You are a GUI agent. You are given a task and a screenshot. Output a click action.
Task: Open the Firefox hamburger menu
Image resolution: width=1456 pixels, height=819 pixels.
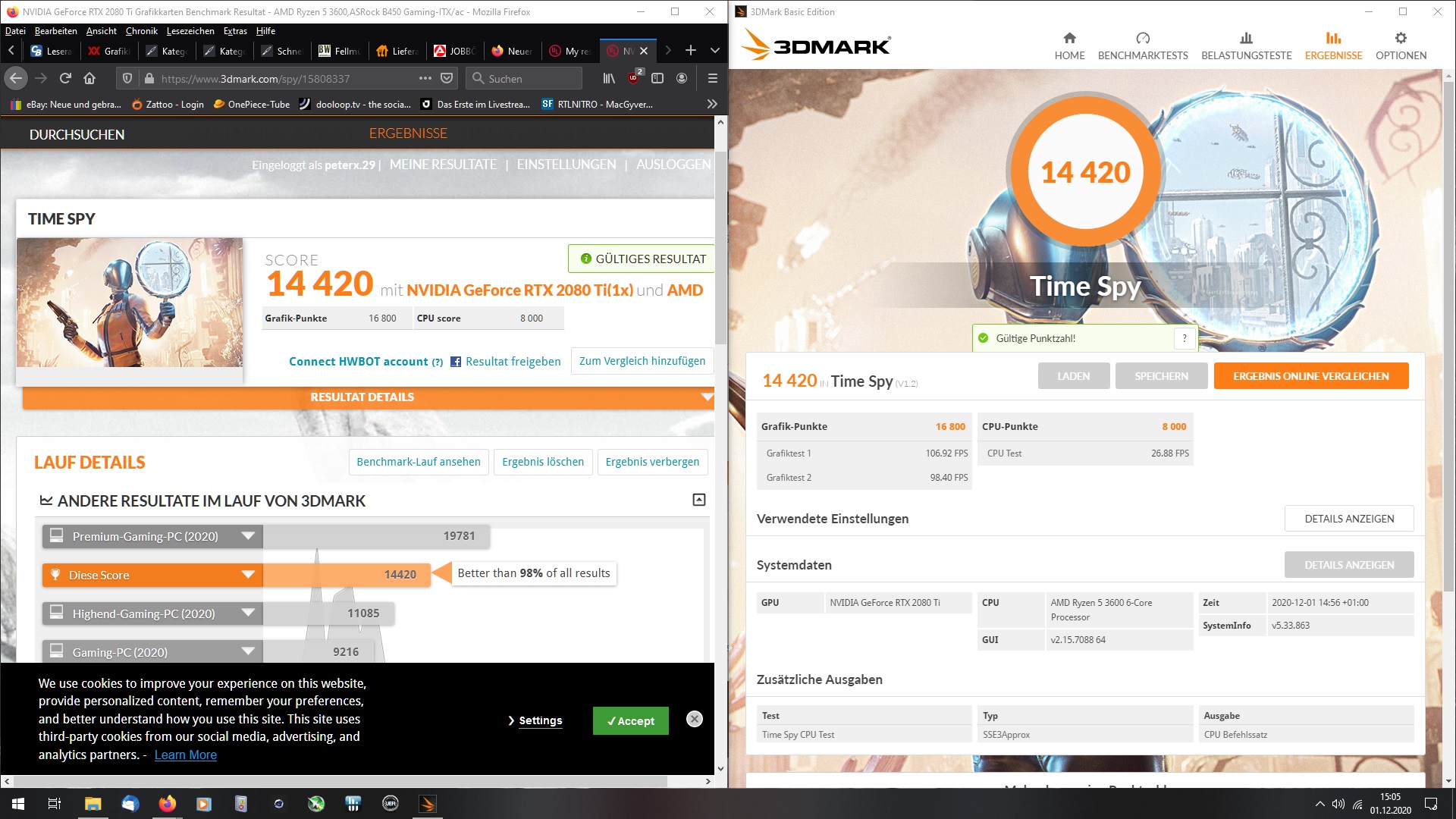tap(712, 78)
